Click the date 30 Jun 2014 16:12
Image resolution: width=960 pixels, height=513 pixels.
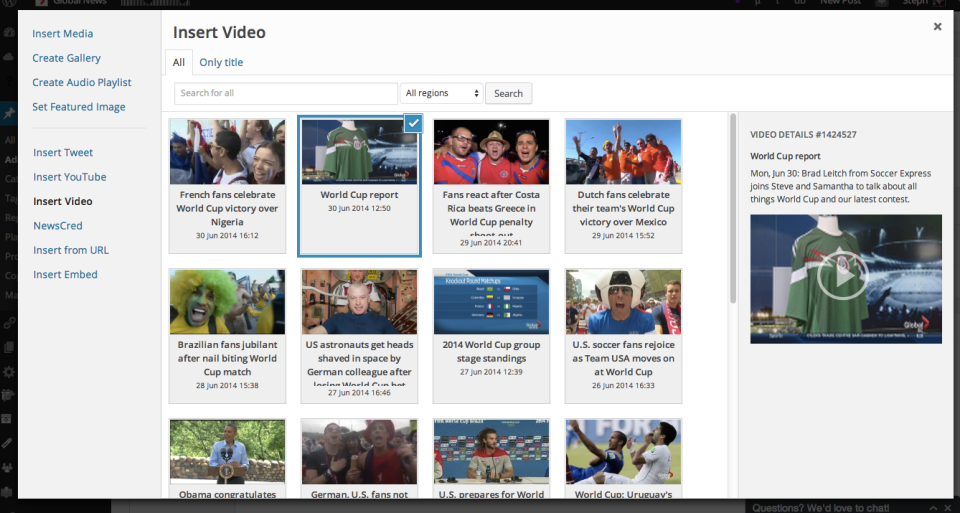coord(227,236)
